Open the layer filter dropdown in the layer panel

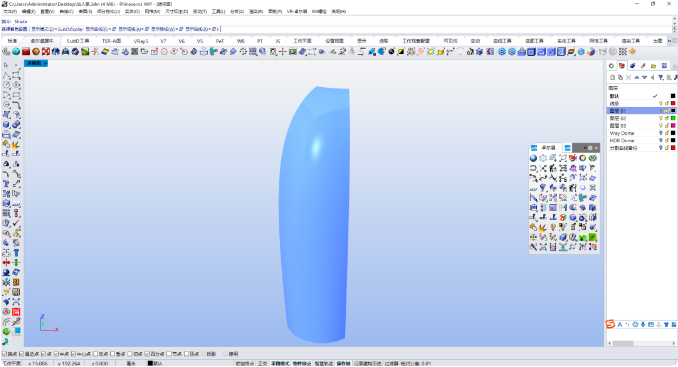point(661,77)
